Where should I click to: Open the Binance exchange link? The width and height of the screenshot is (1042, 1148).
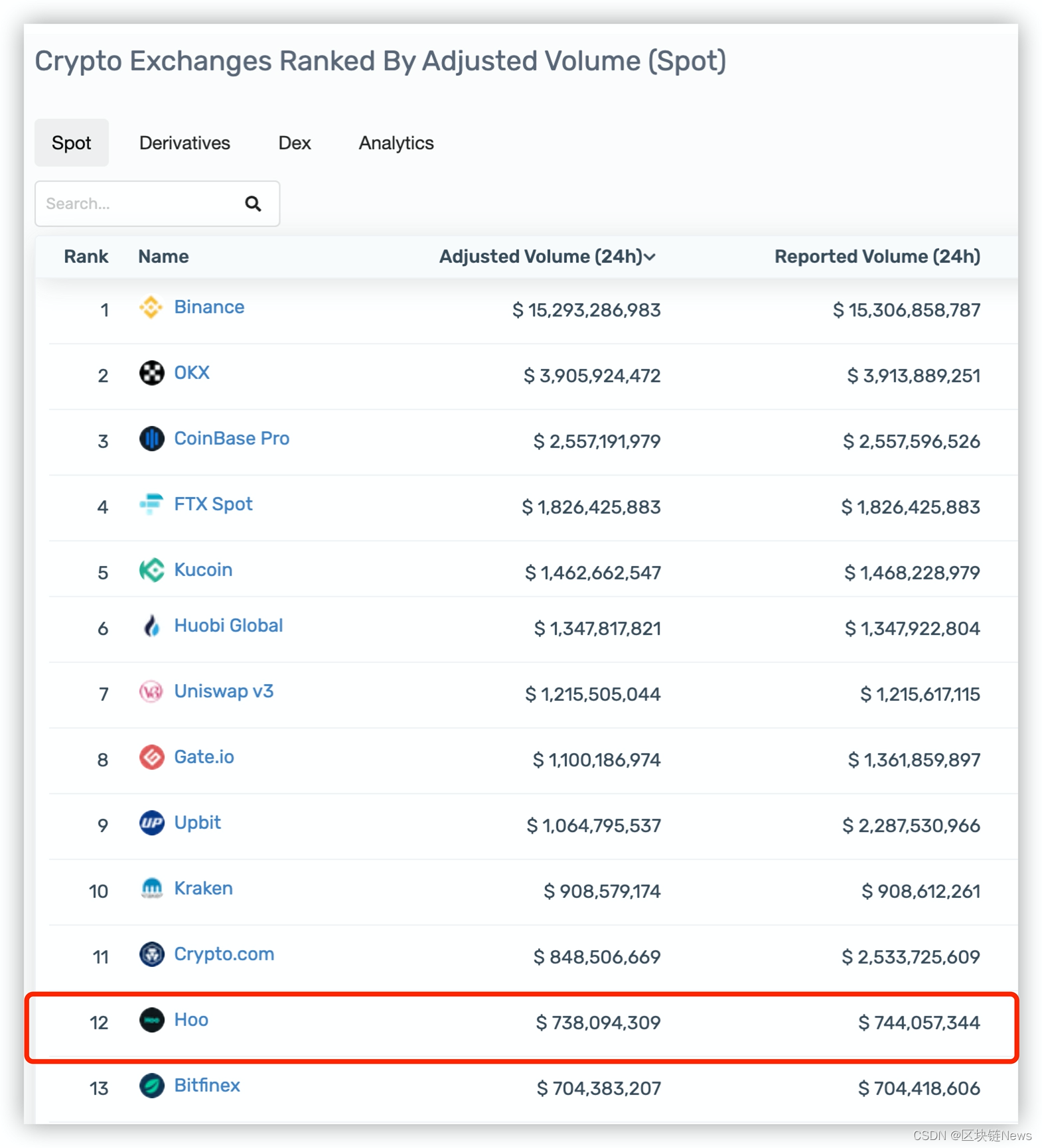tap(209, 307)
